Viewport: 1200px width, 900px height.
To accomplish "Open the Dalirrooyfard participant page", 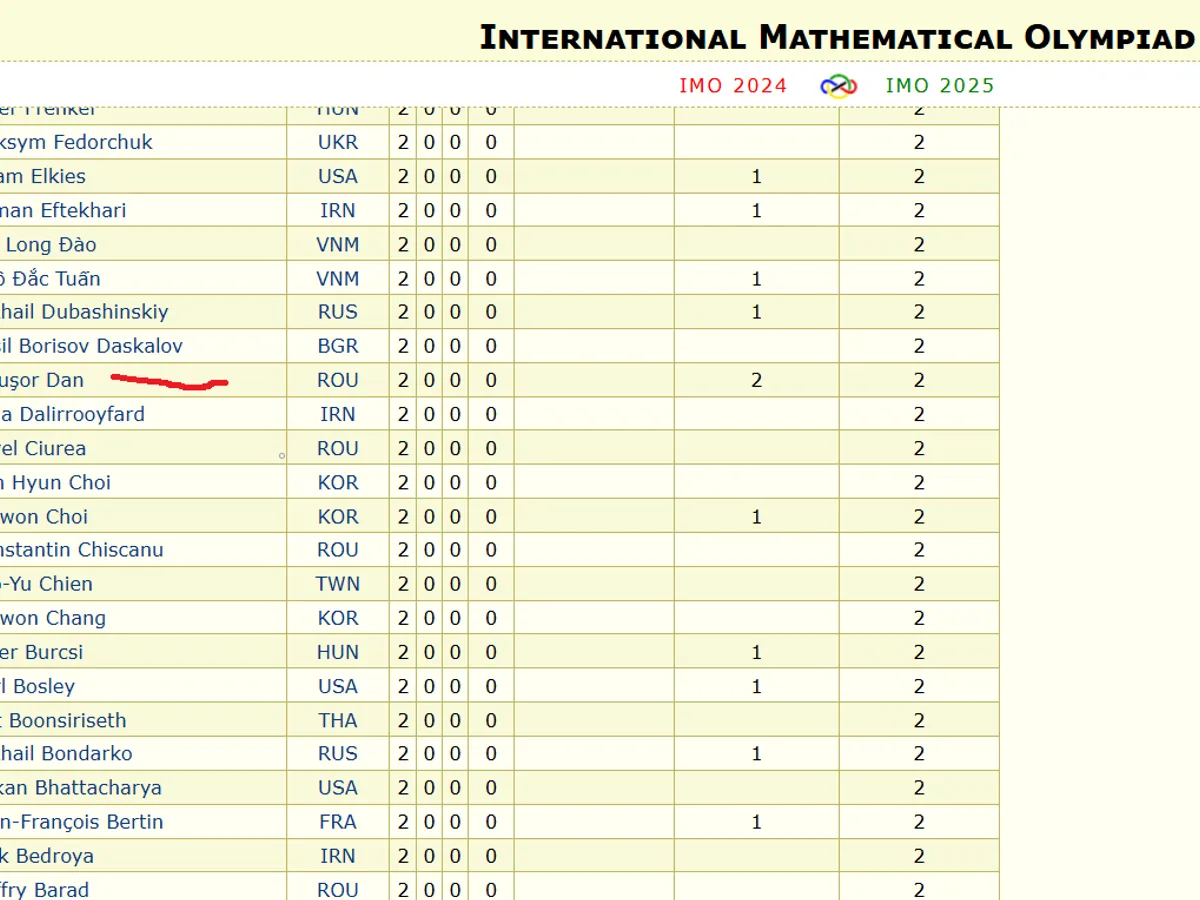I will pyautogui.click(x=72, y=414).
